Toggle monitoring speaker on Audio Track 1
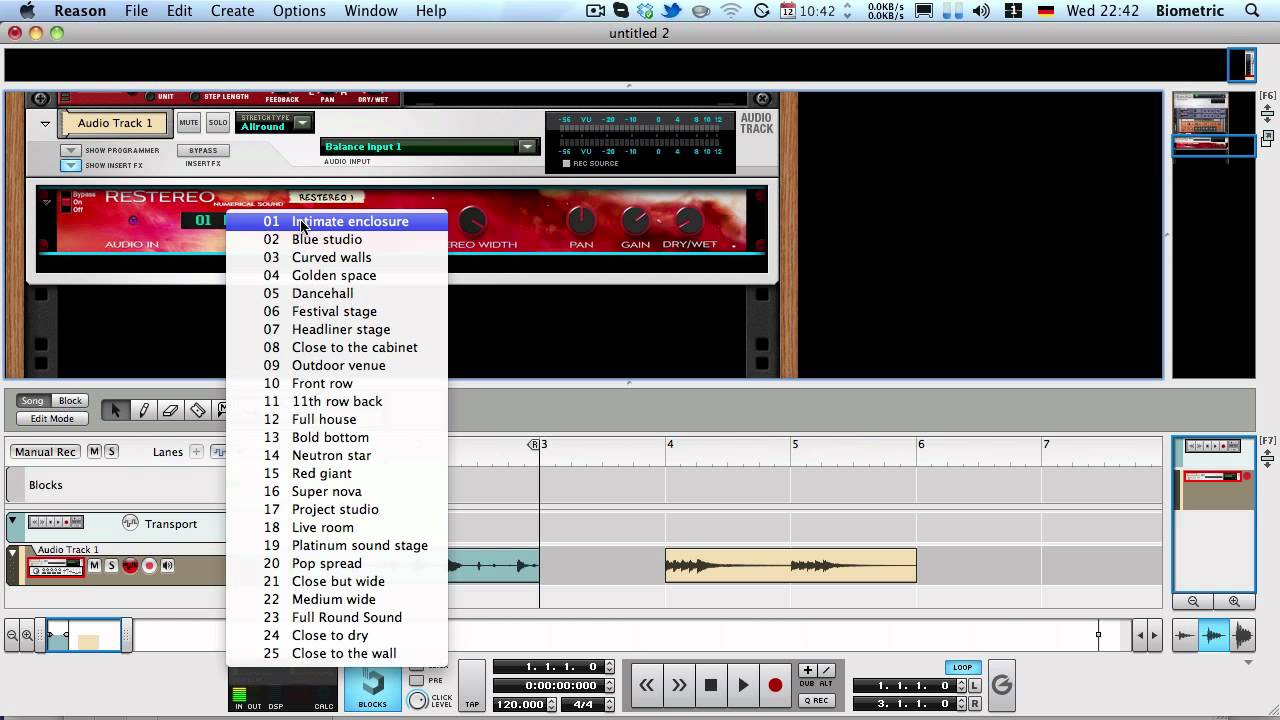 [167, 566]
